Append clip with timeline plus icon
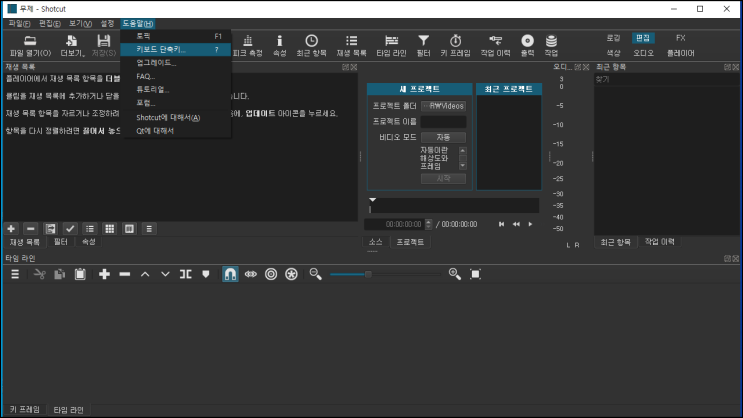The width and height of the screenshot is (743, 418). click(104, 274)
